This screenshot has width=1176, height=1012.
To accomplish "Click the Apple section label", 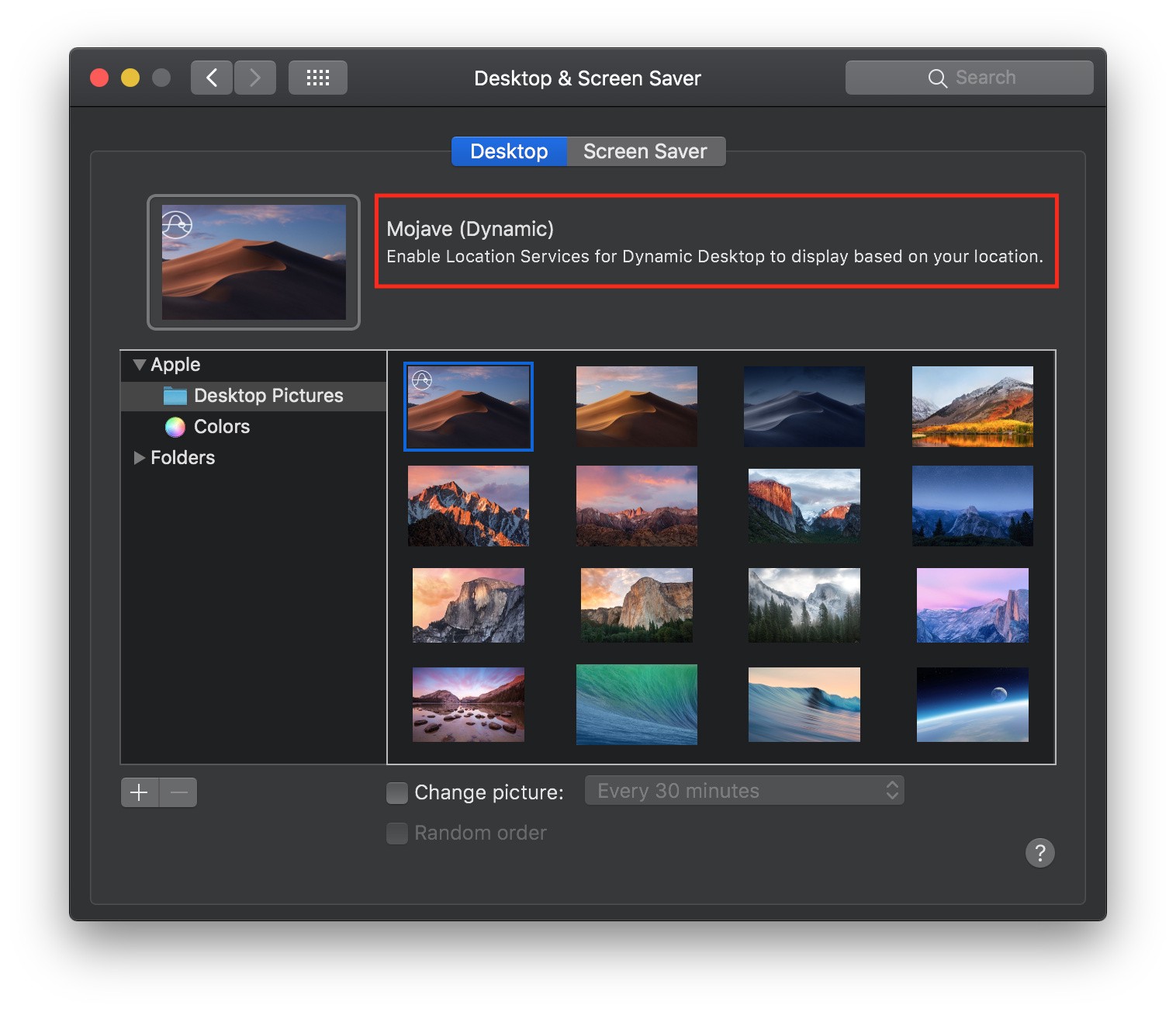I will (x=175, y=365).
